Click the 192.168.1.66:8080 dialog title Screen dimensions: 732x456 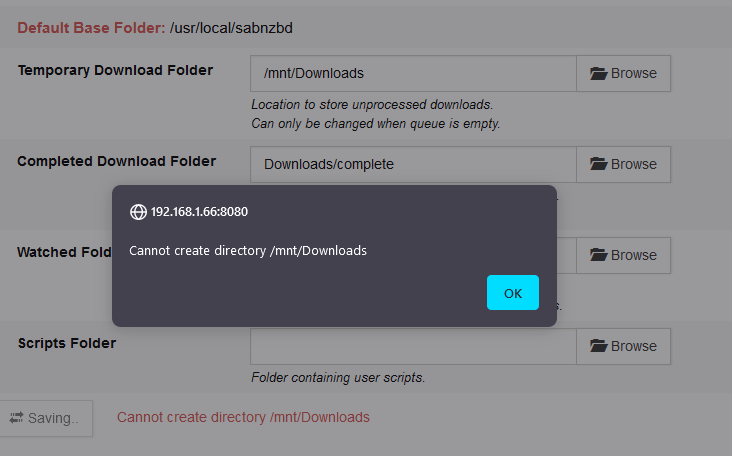[199, 212]
